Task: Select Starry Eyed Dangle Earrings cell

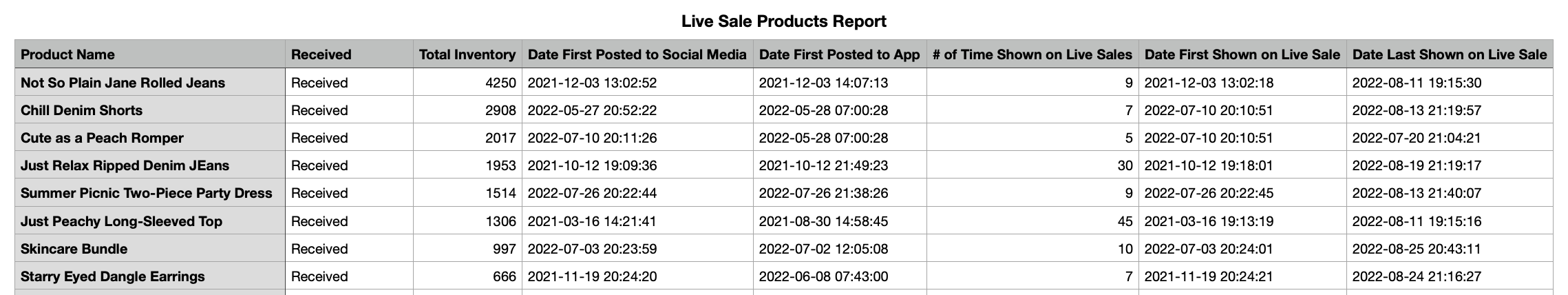Action: coord(112,276)
